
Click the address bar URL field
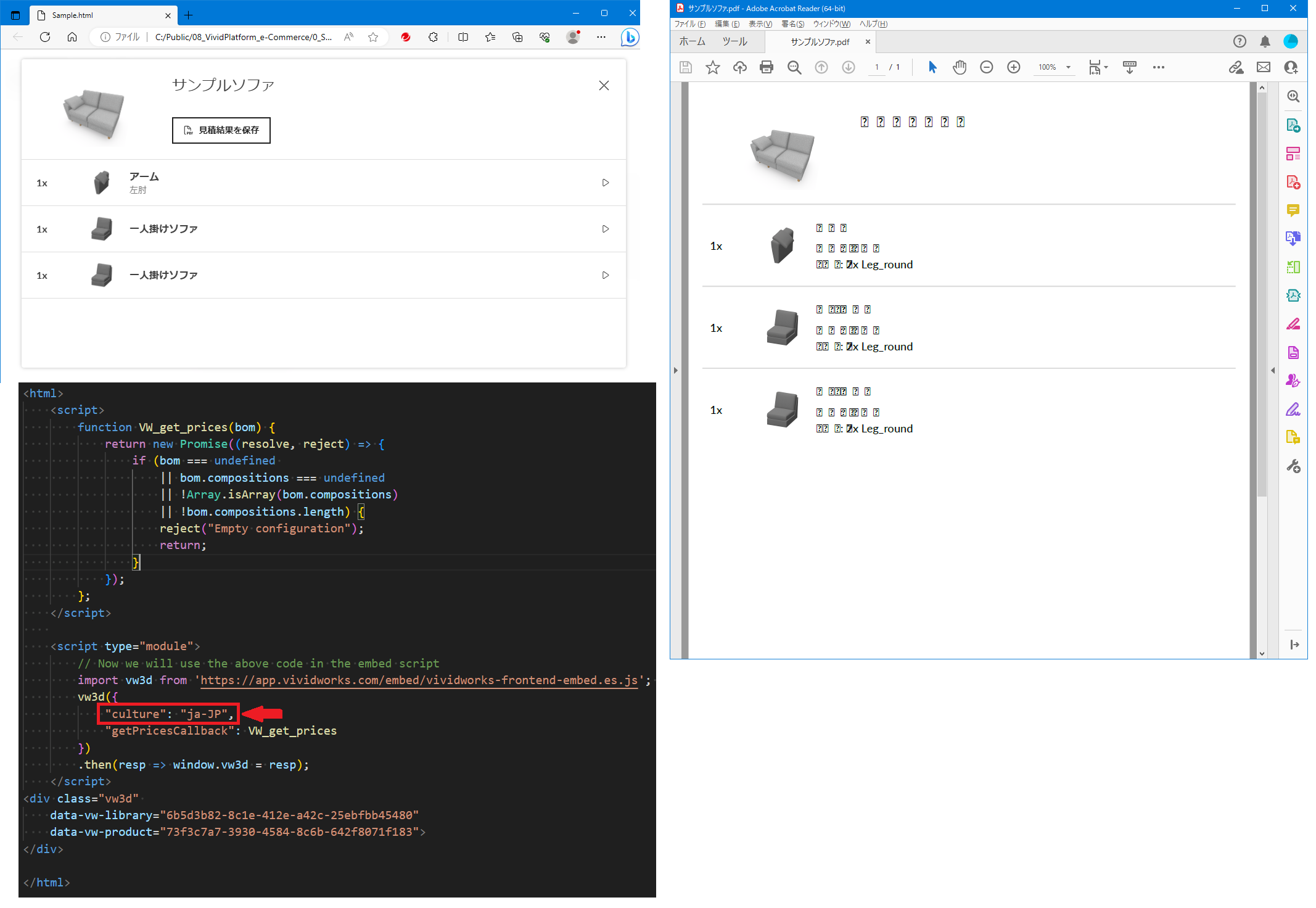[243, 37]
